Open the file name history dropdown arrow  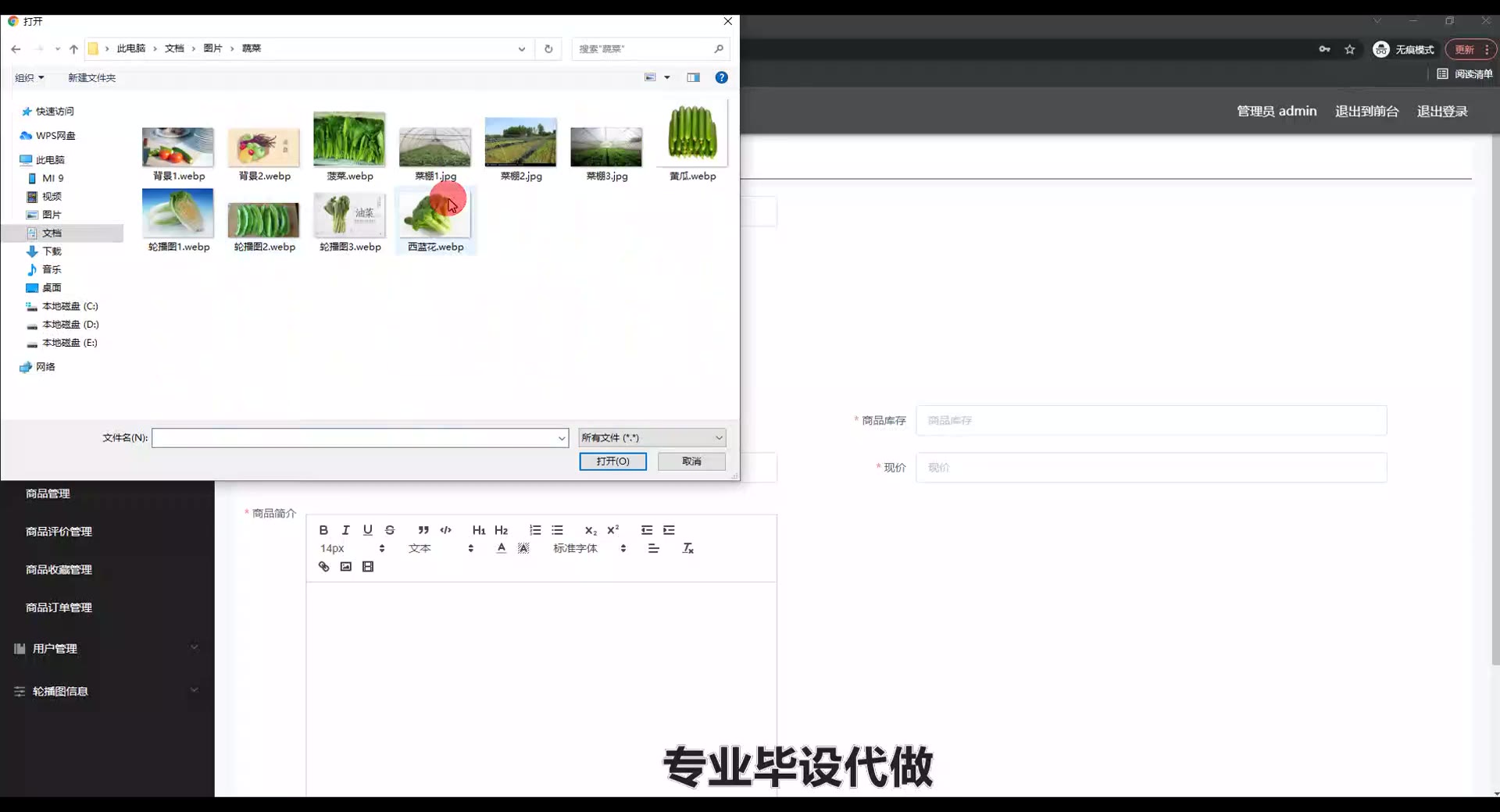click(561, 438)
